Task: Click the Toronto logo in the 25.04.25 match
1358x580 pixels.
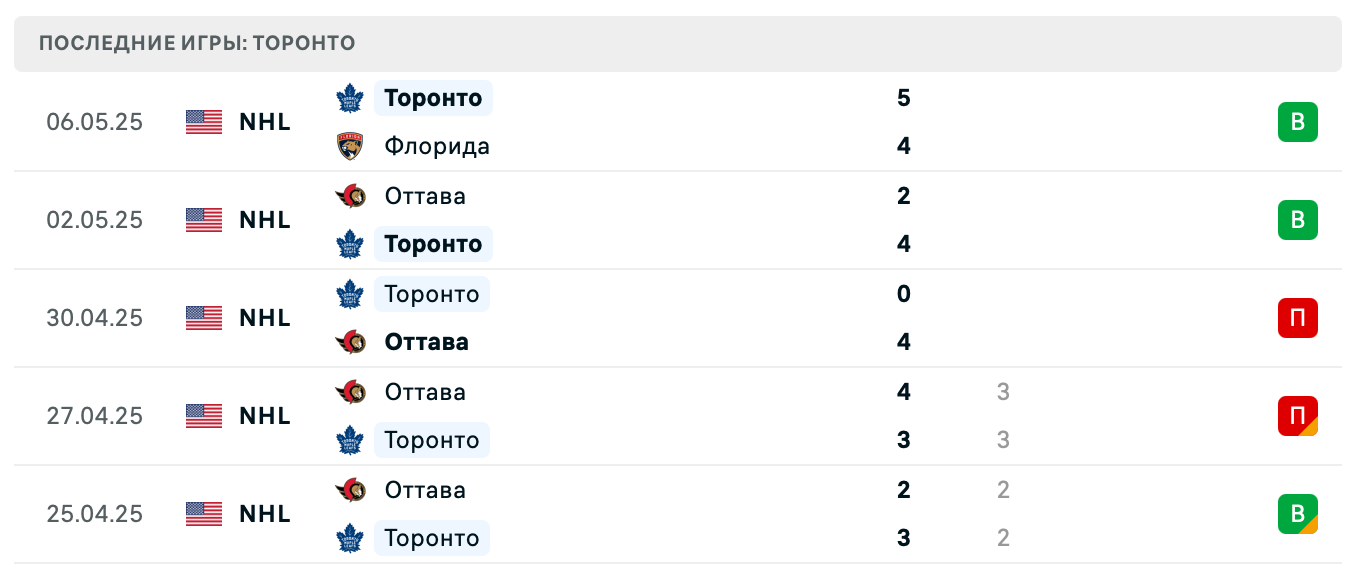Action: [349, 538]
